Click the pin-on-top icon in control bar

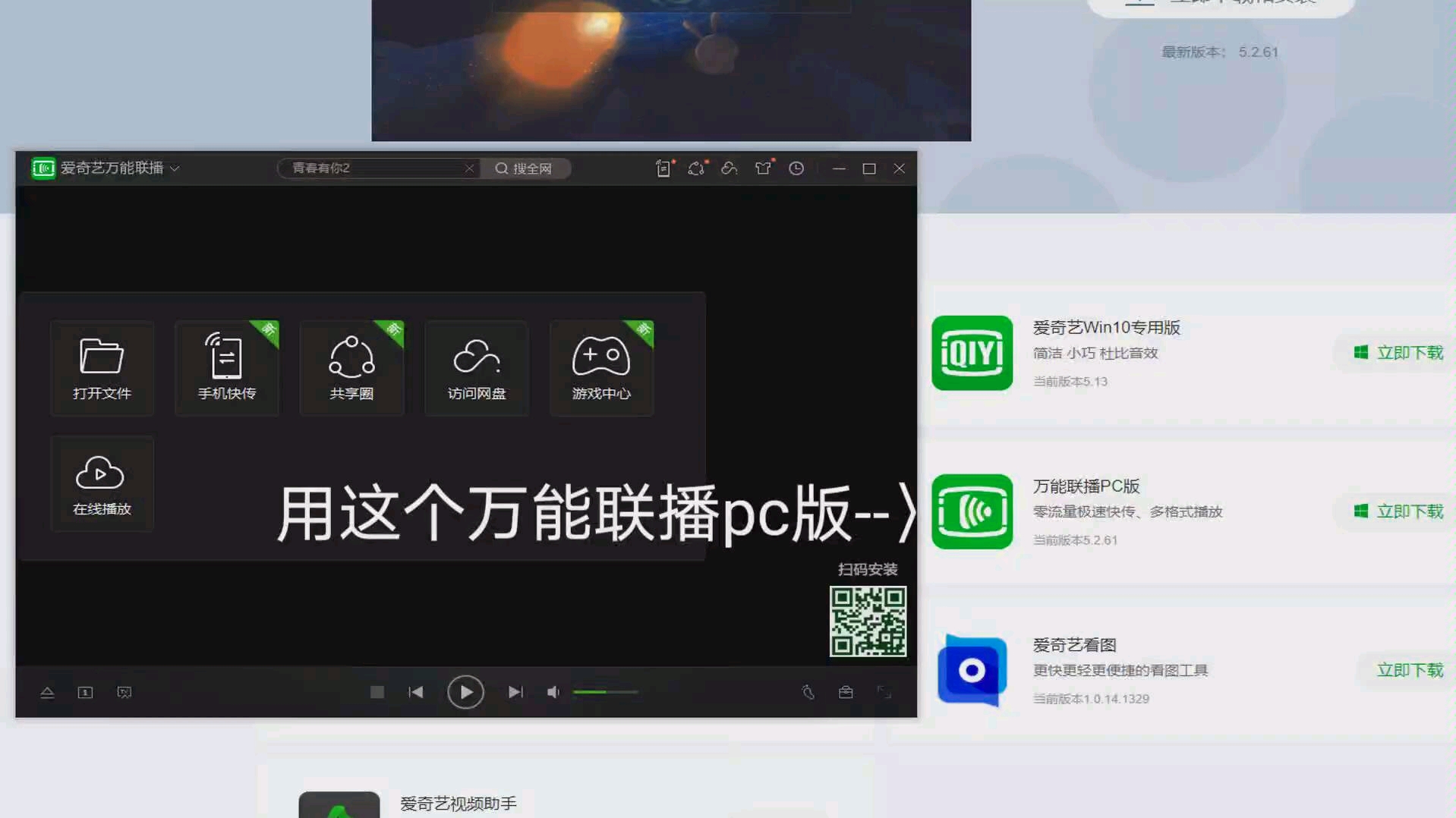tap(808, 692)
